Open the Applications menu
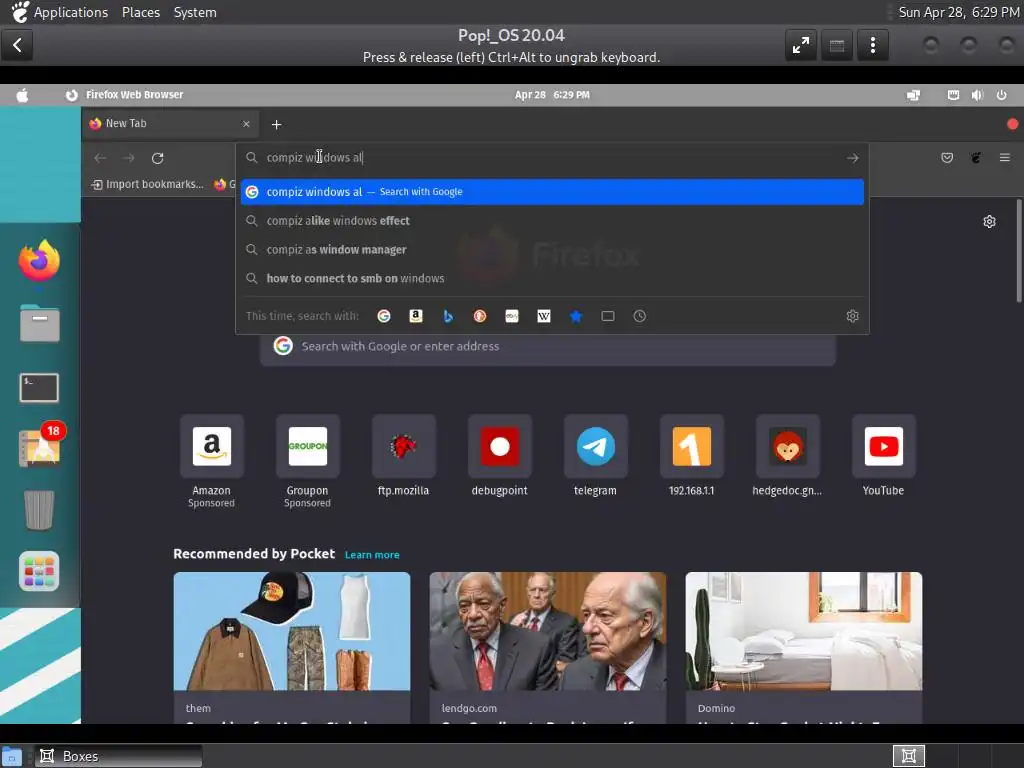The width and height of the screenshot is (1024, 768). click(x=71, y=12)
